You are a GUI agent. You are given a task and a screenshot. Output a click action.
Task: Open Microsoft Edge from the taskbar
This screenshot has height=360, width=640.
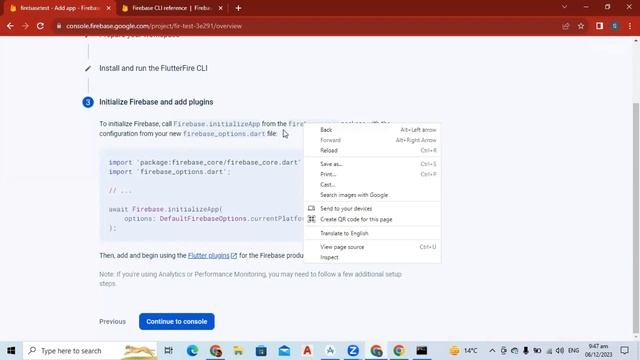(192, 350)
